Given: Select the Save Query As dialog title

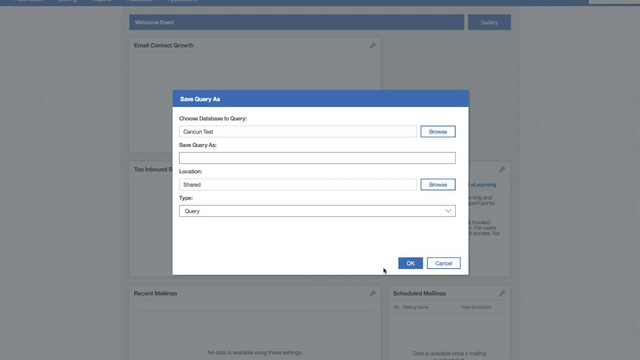Looking at the screenshot, I should click(200, 99).
